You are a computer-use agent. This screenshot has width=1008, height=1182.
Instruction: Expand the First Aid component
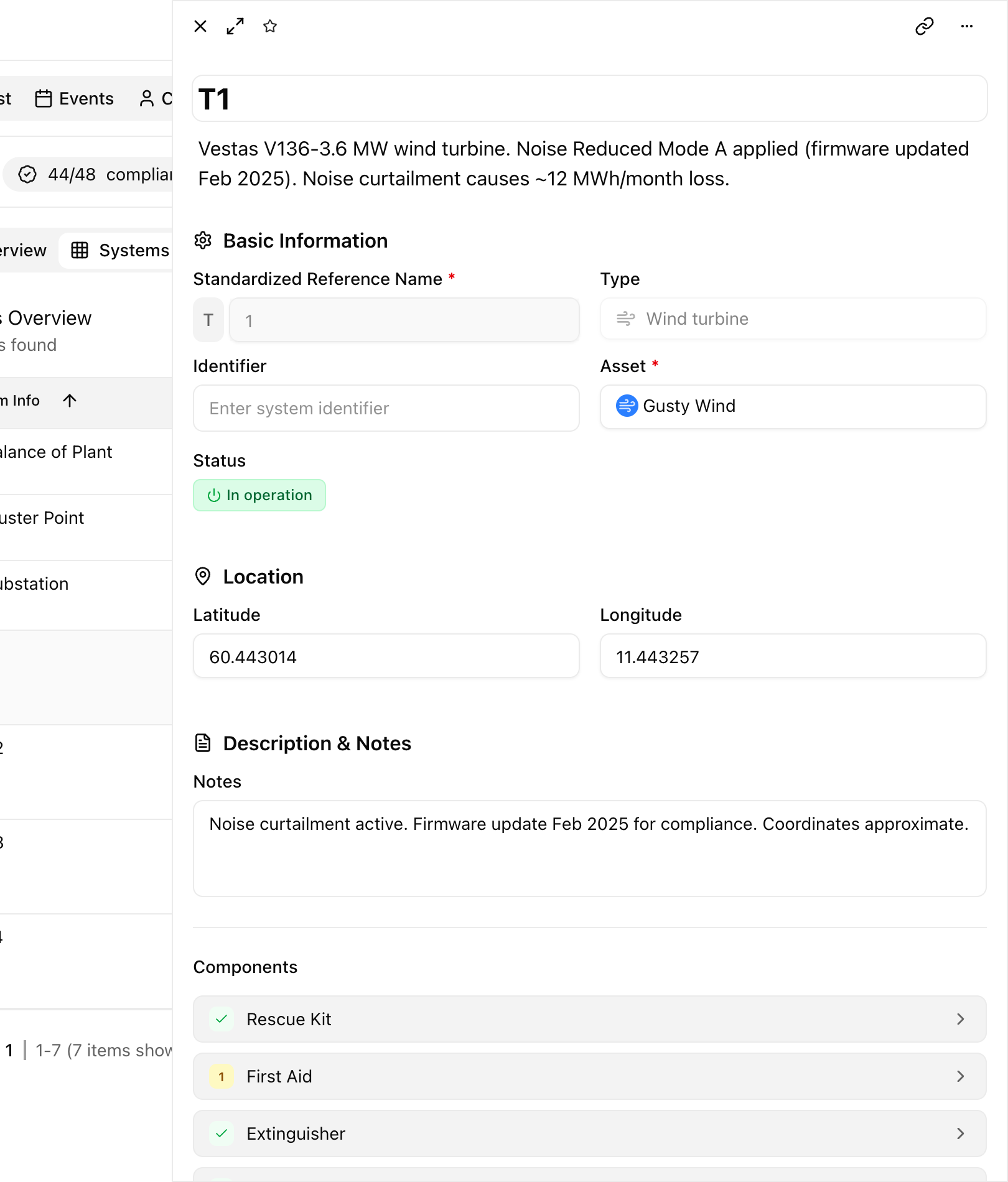pyautogui.click(x=589, y=1076)
